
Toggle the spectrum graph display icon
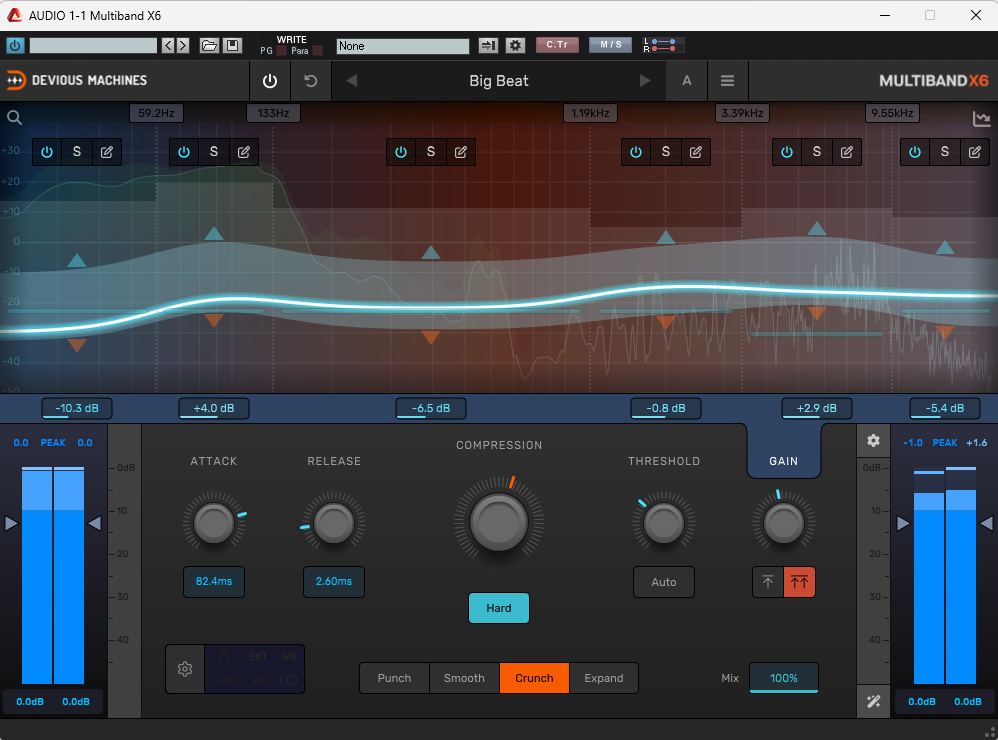[981, 119]
